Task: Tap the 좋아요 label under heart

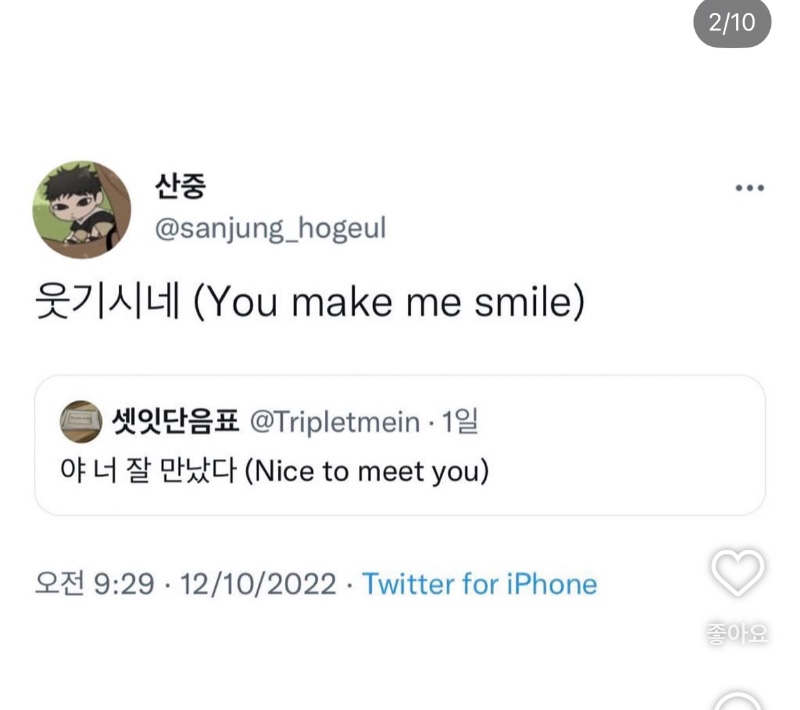Action: click(737, 633)
